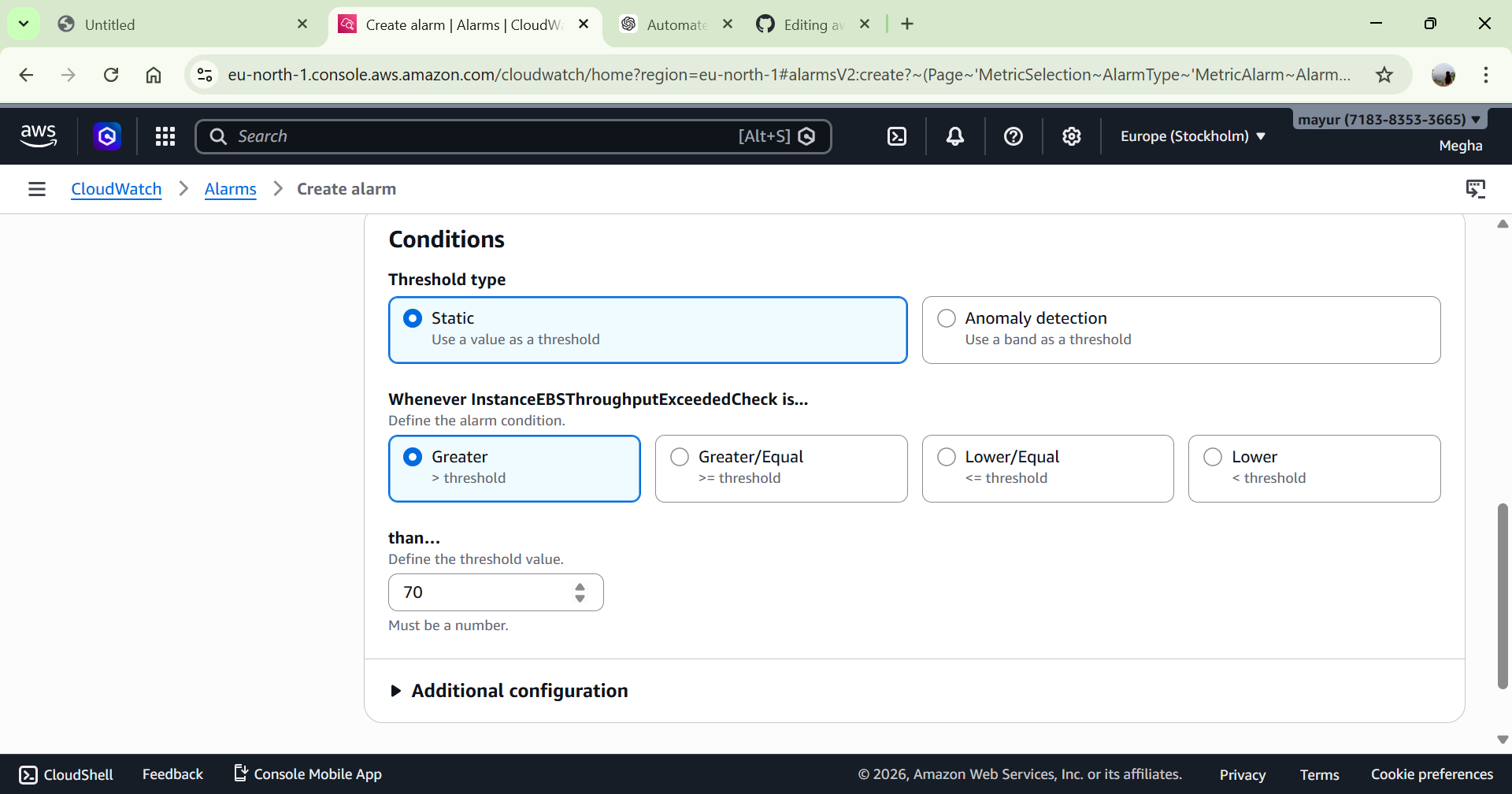1512x794 pixels.
Task: Switch to the GitHub Editing tab
Action: (811, 24)
